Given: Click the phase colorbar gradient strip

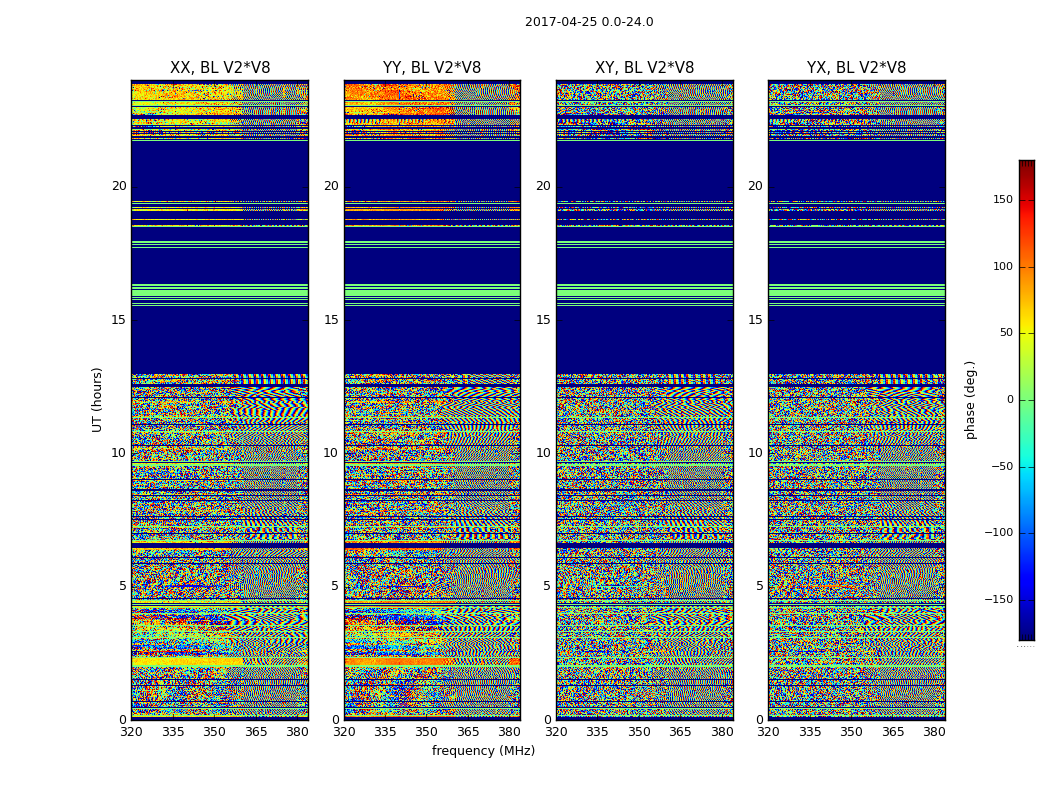Looking at the screenshot, I should [x=1026, y=400].
